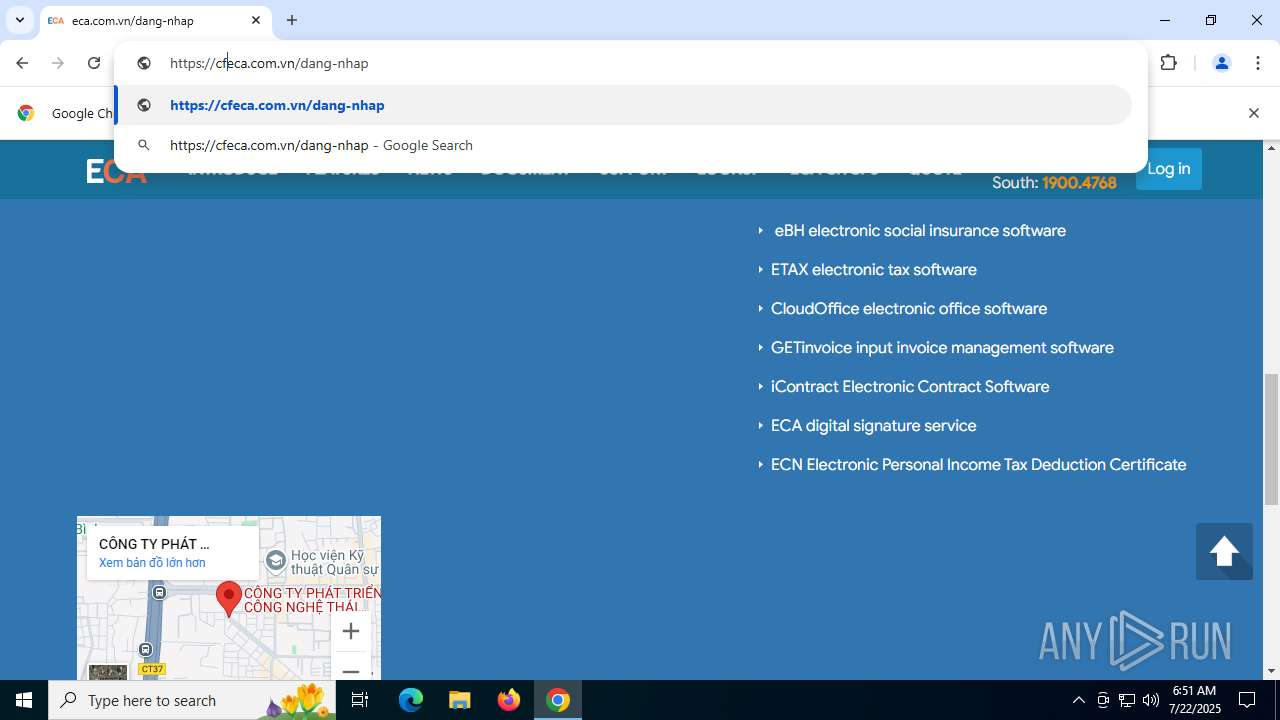This screenshot has width=1280, height=720.
Task: Open the tab search dropdown arrow
Action: (x=19, y=20)
